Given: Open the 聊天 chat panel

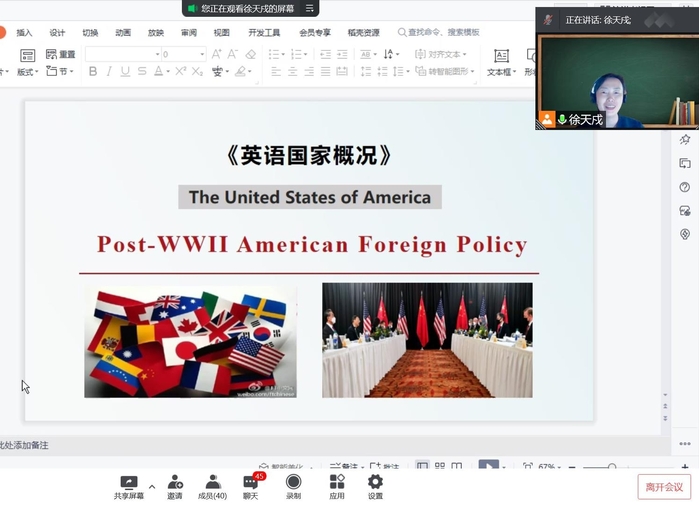Looking at the screenshot, I should (250, 483).
